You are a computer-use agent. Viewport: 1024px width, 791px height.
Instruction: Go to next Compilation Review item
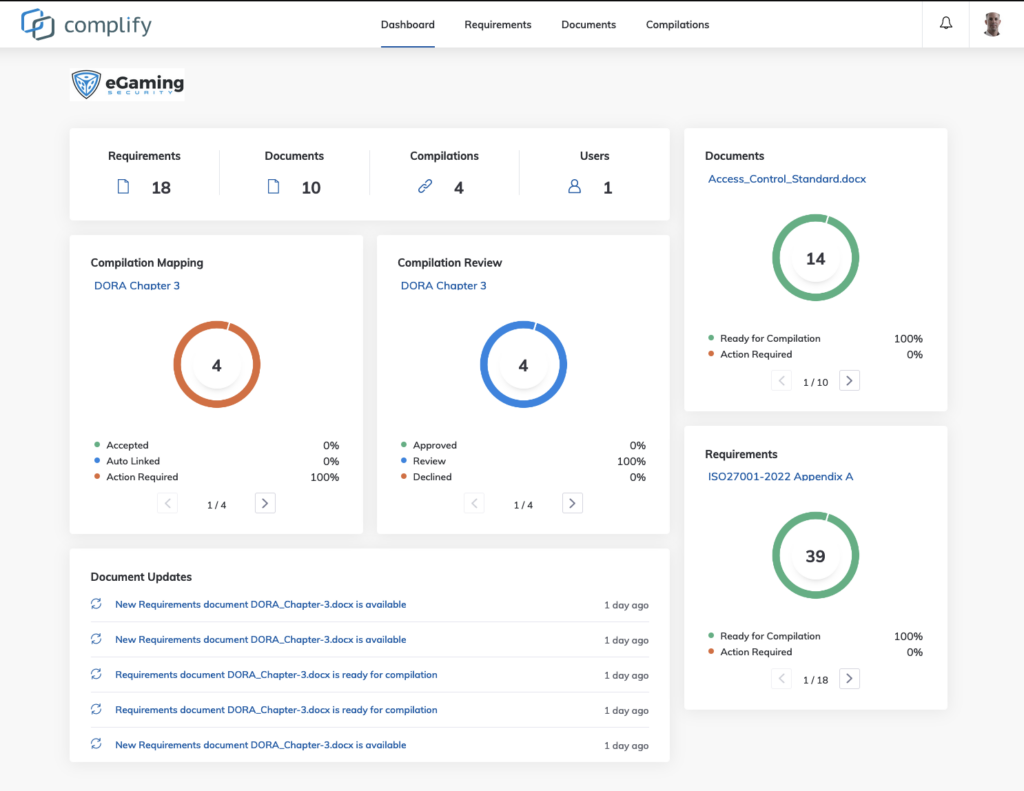pos(572,504)
